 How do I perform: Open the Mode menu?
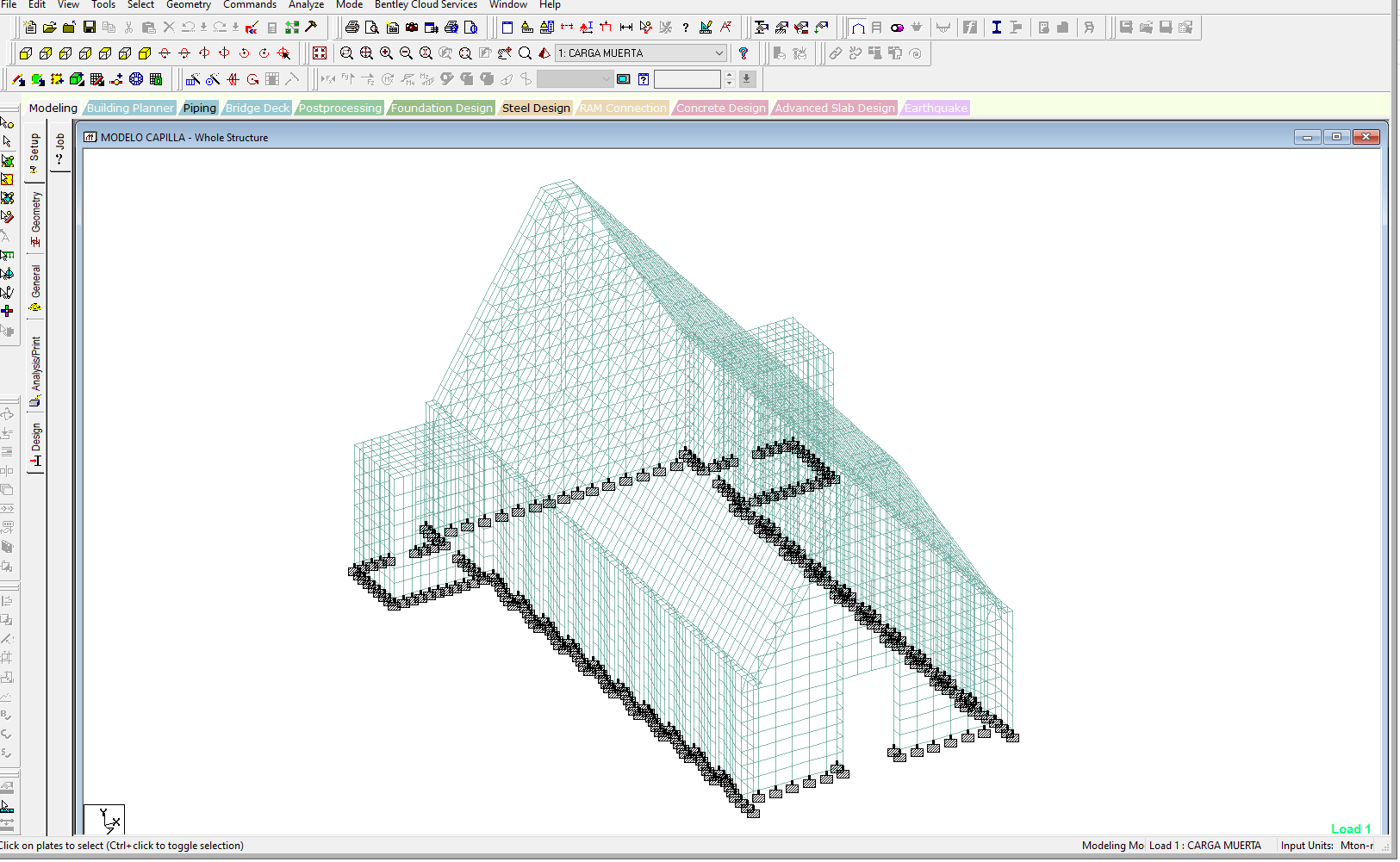click(349, 5)
